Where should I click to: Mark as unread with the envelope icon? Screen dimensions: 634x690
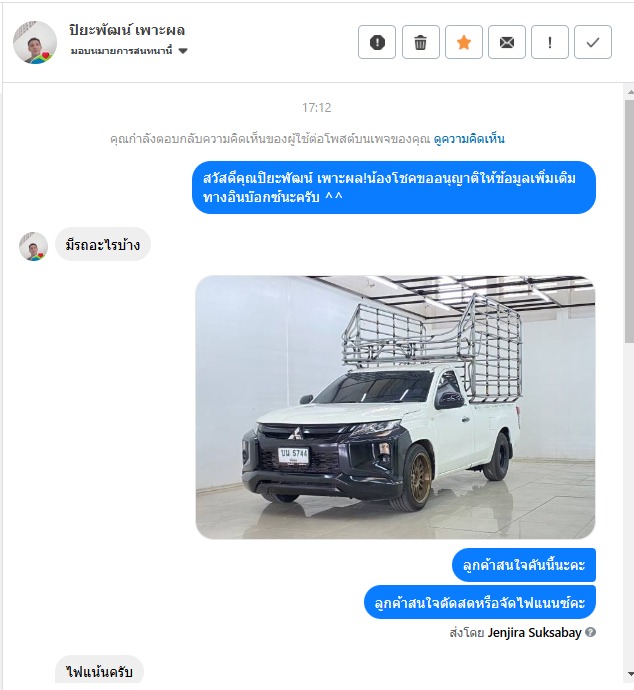click(506, 42)
